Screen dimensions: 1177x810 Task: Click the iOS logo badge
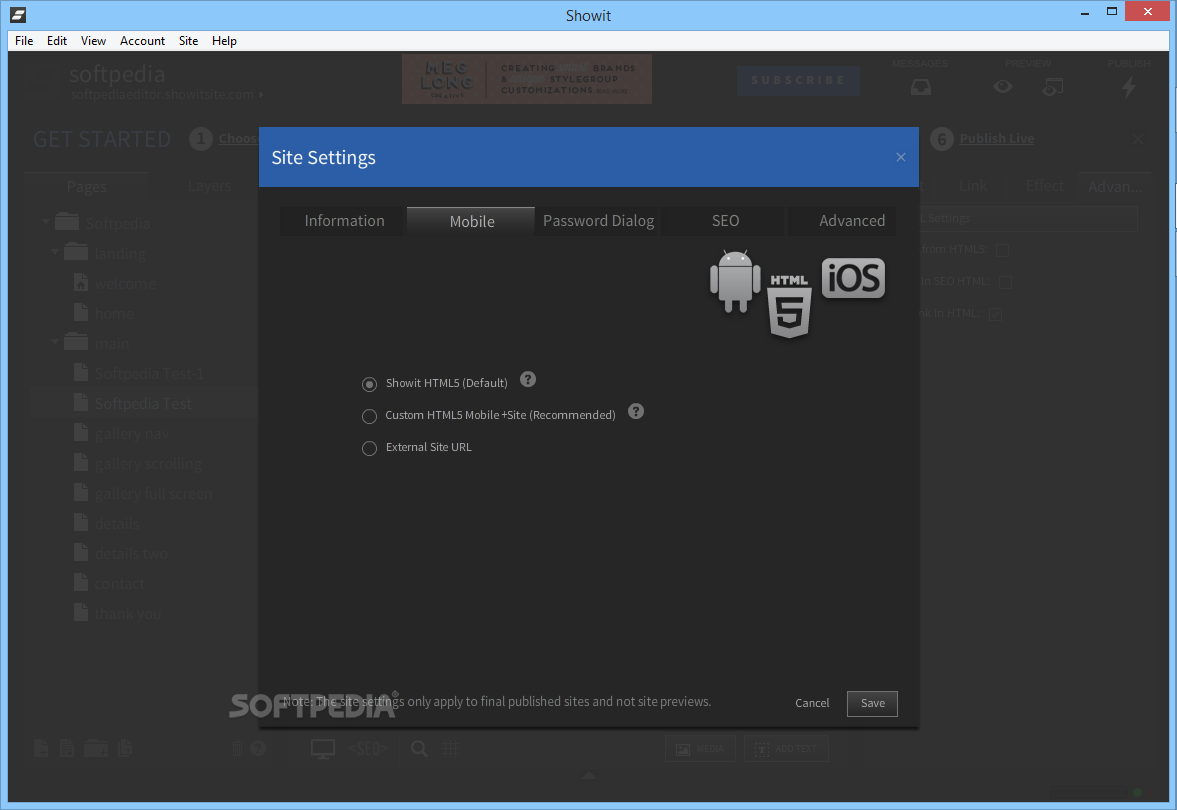pyautogui.click(x=853, y=279)
